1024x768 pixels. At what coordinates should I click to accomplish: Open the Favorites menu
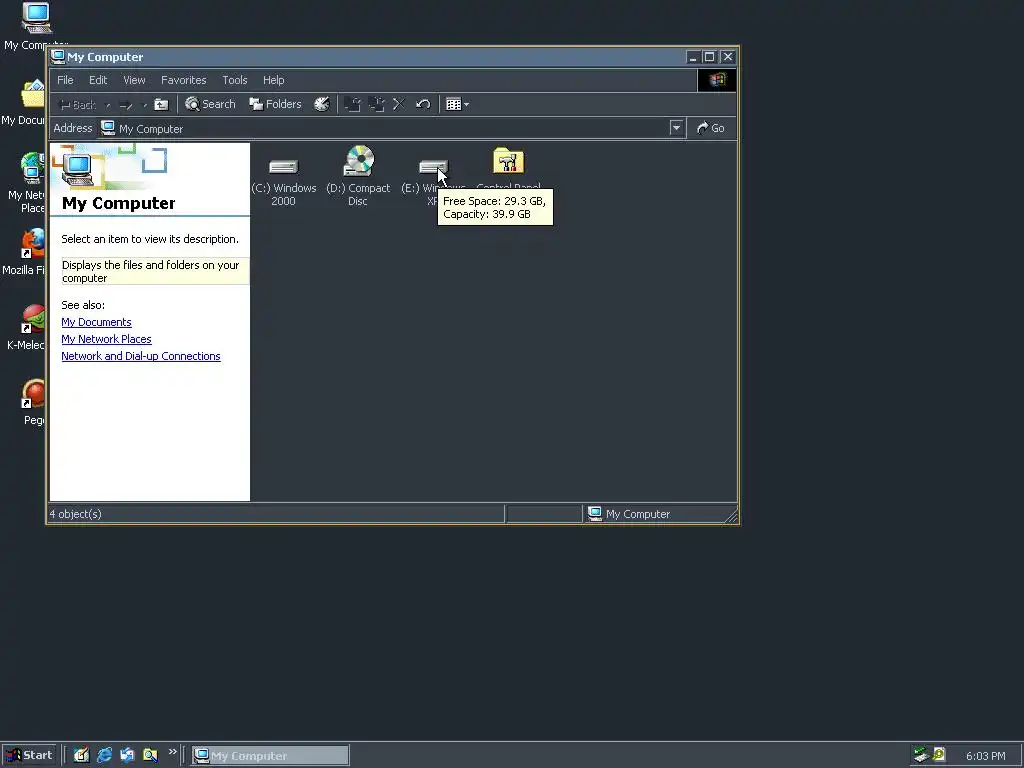184,80
